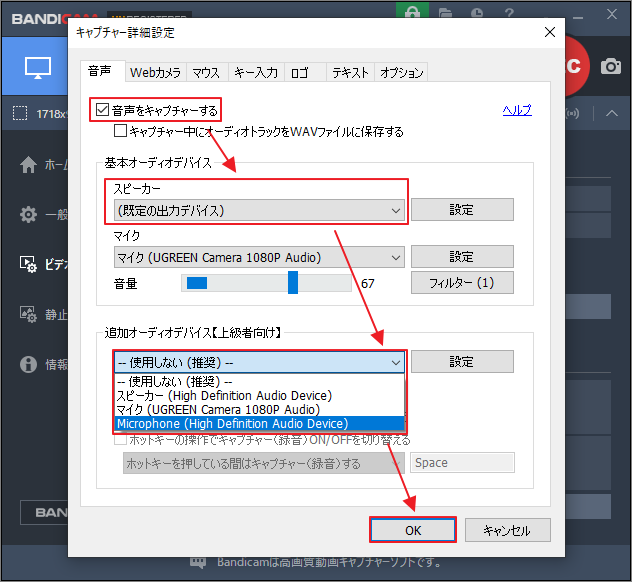Open video settings icon in Bandicam sidebar
The height and width of the screenshot is (582, 632).
pyautogui.click(x=28, y=264)
